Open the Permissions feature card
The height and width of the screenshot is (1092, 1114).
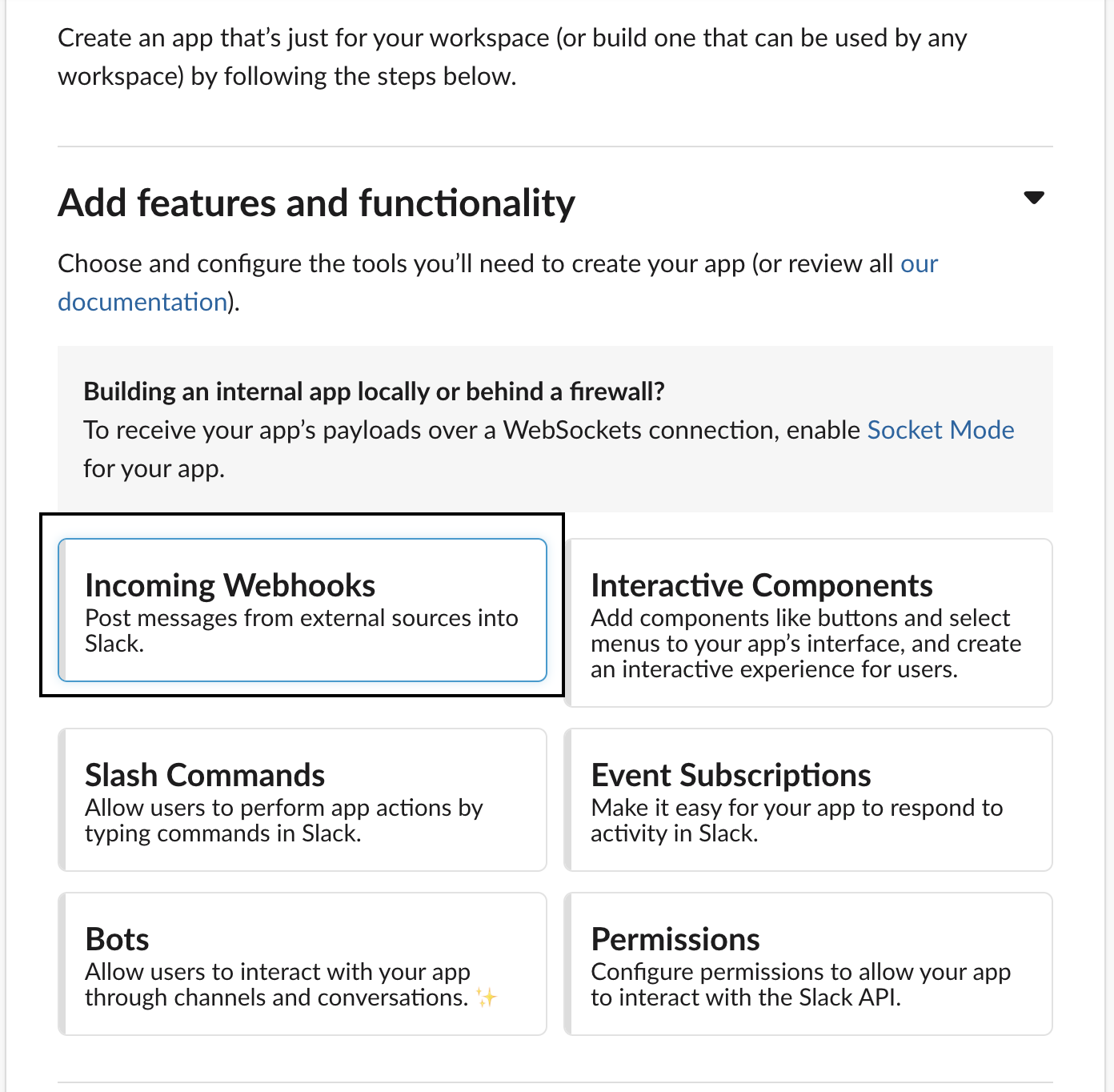tap(808, 964)
